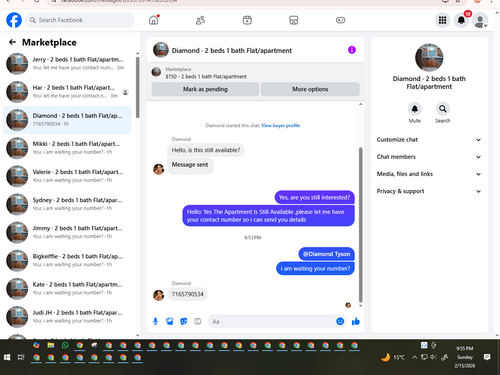Image resolution: width=500 pixels, height=375 pixels.
Task: Open the notifications bell icon
Action: tap(461, 20)
